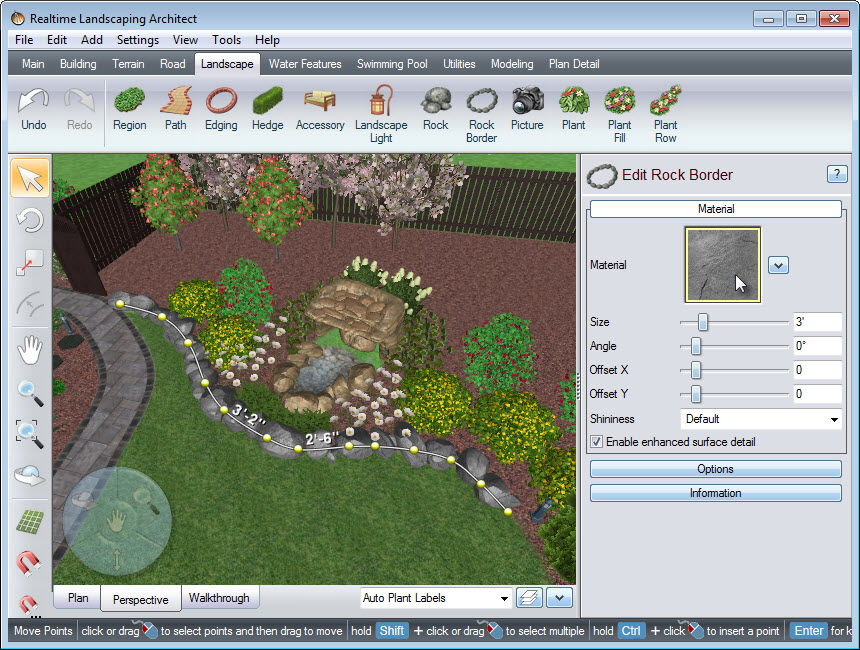Click the rock material texture swatch
Screen dimensions: 860x650
pyautogui.click(x=723, y=265)
